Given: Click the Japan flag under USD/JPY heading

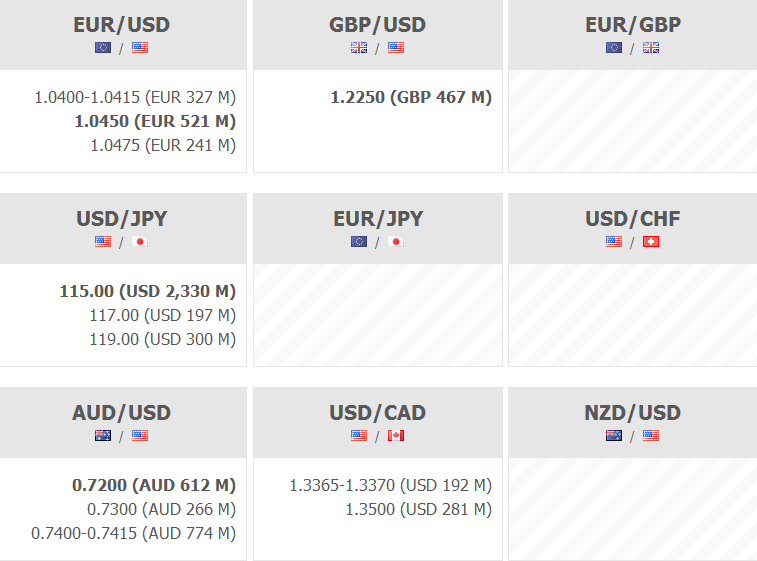Looking at the screenshot, I should coord(140,241).
